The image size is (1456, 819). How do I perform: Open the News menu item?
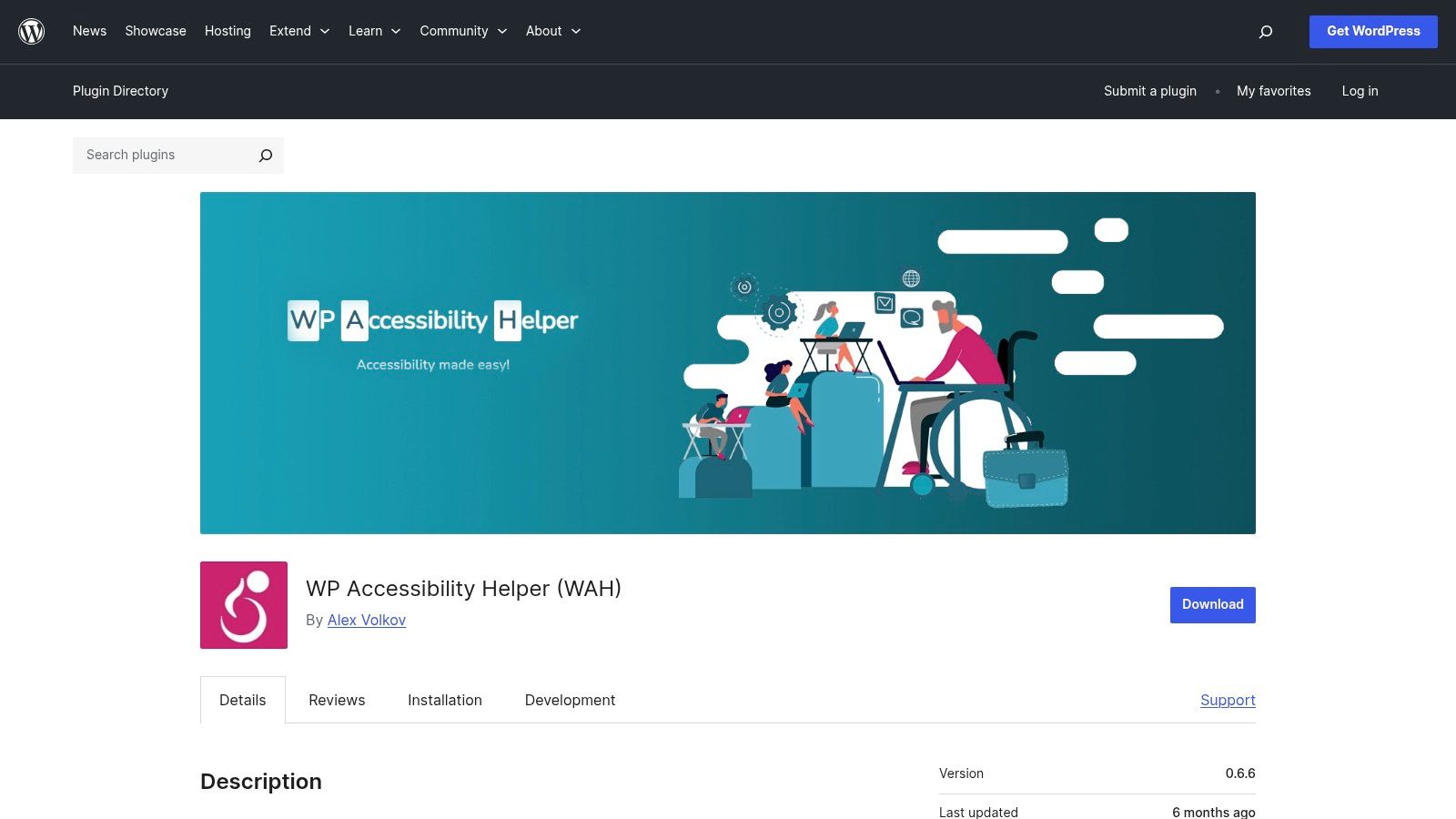tap(89, 31)
